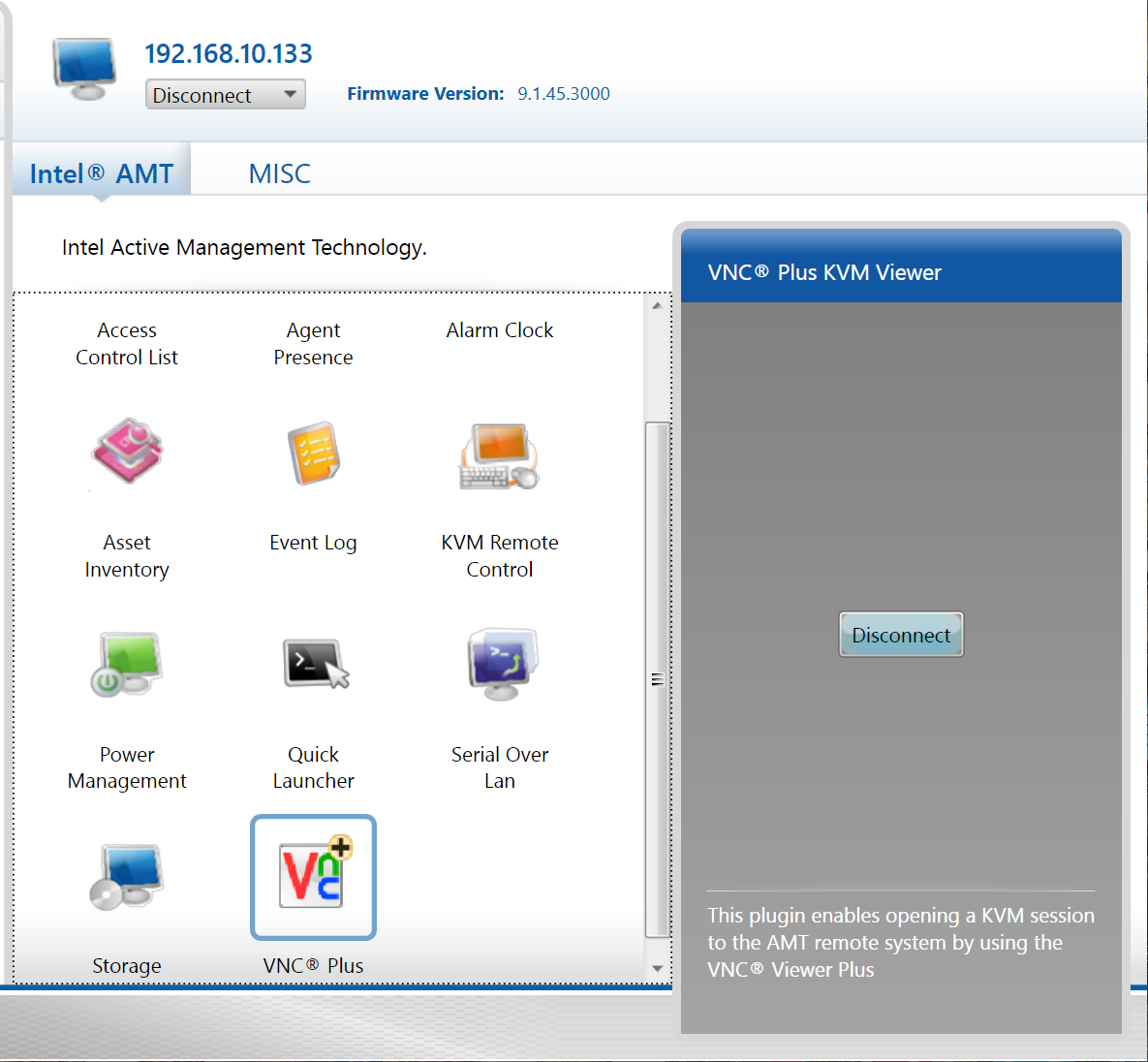Image resolution: width=1148 pixels, height=1062 pixels.
Task: Select the VNC Plus icon
Action: click(313, 877)
